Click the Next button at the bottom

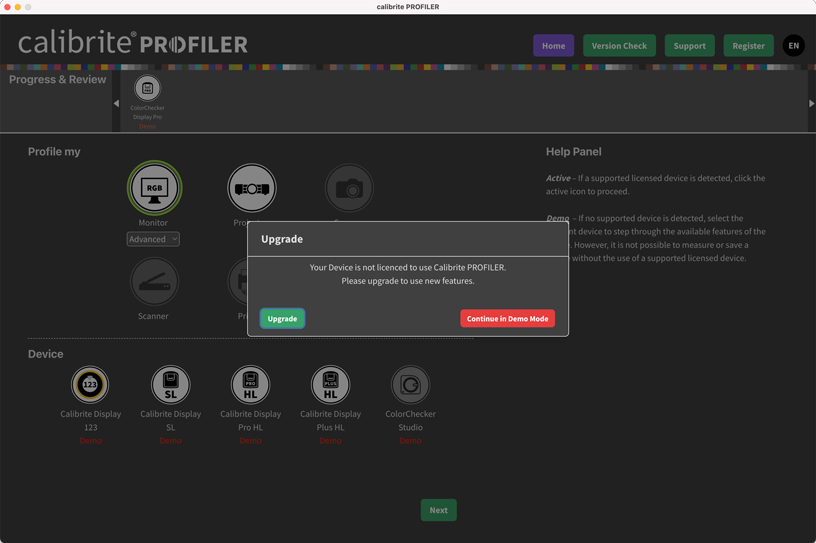(x=438, y=510)
